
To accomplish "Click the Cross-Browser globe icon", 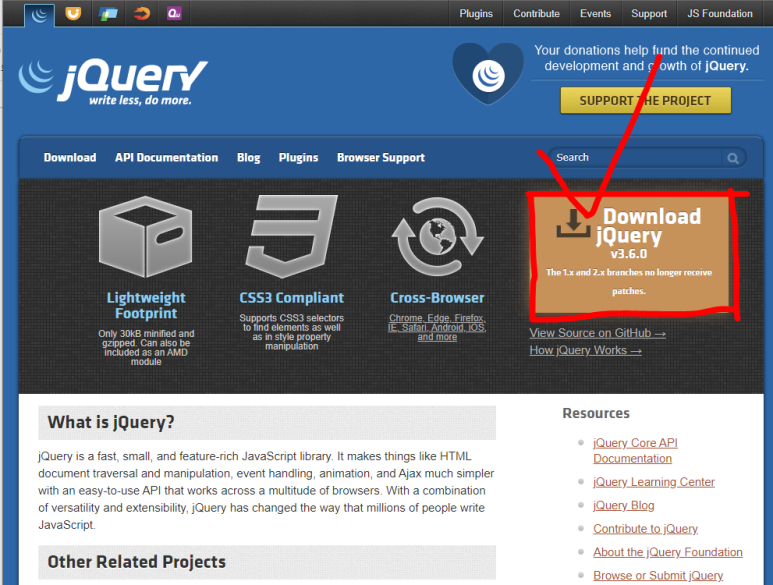I will point(437,237).
